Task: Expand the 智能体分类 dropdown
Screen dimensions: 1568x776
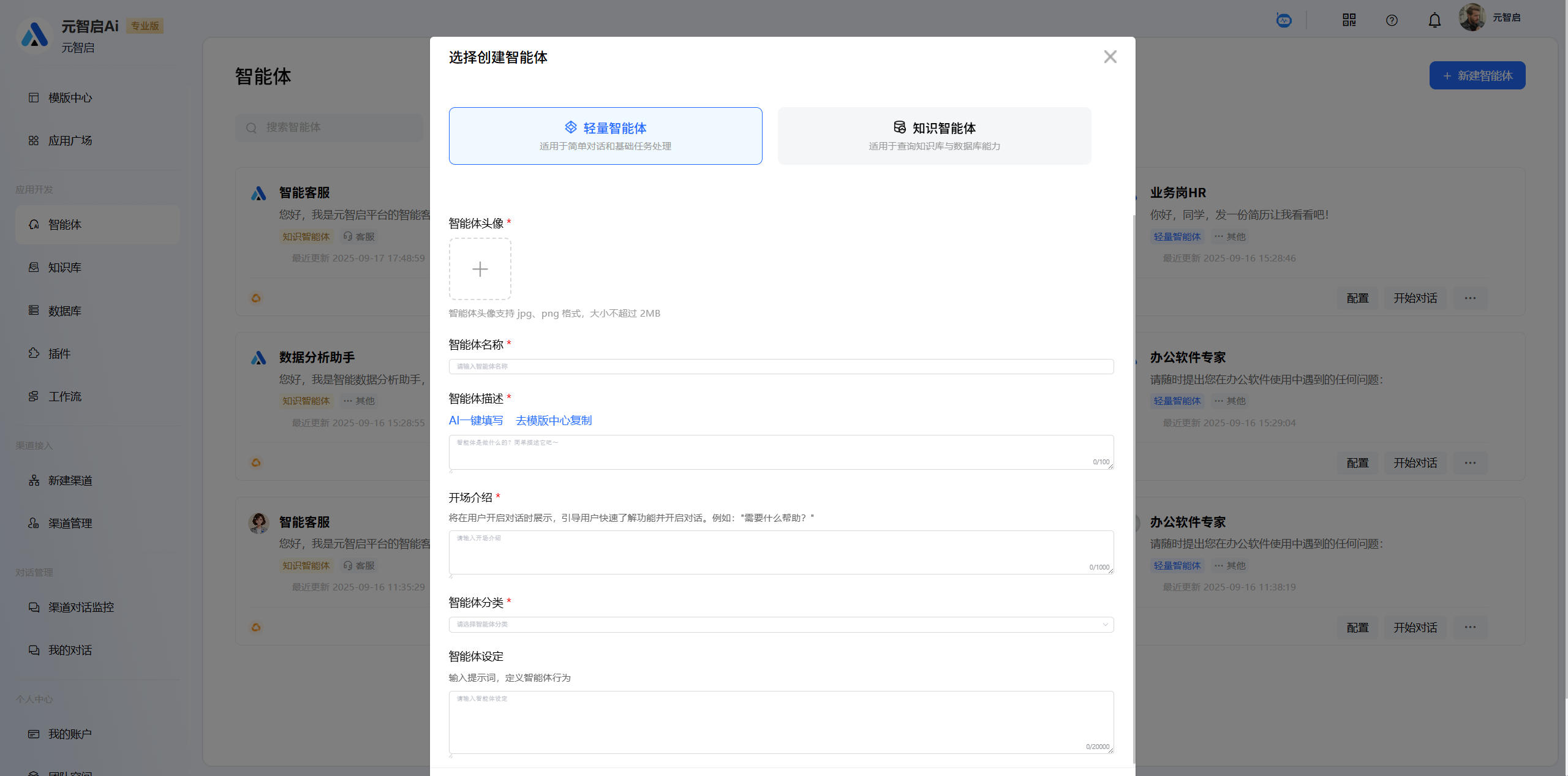Action: [x=781, y=624]
